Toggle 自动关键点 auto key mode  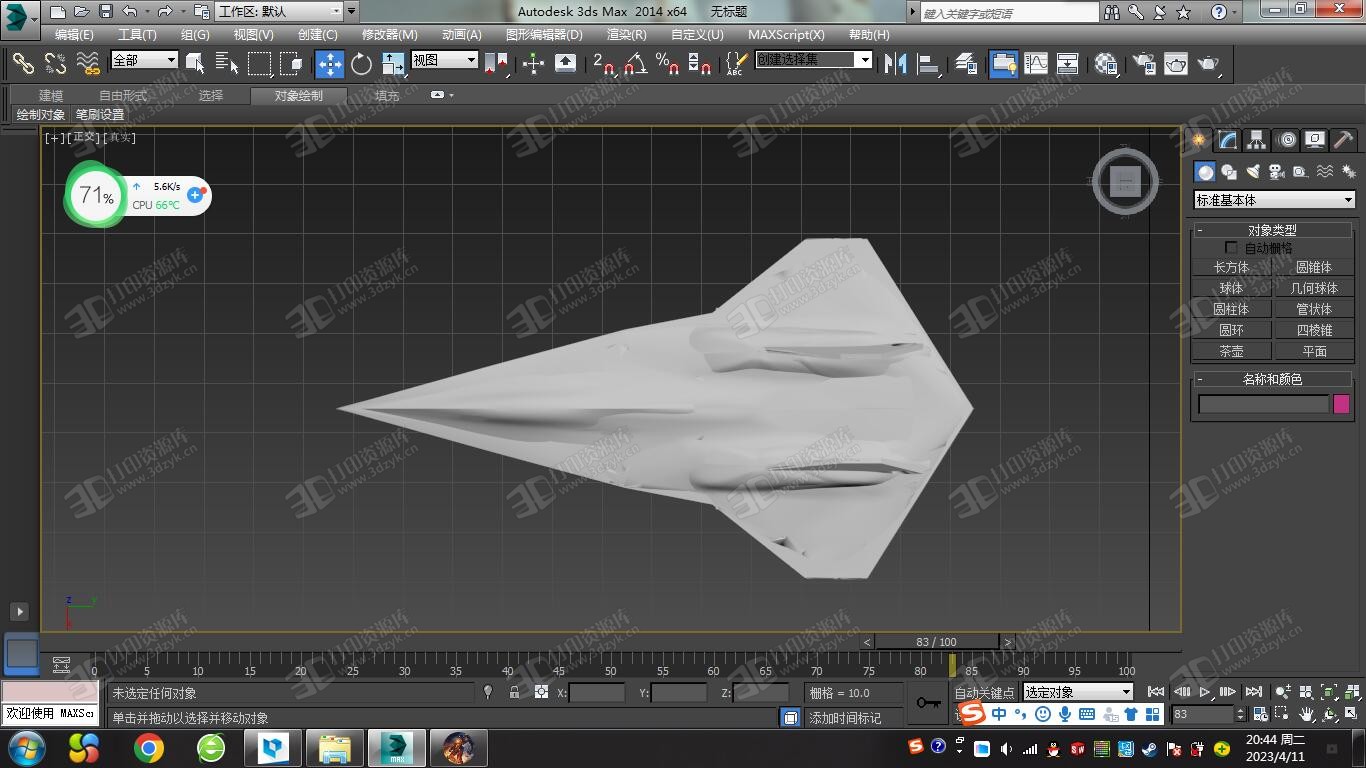pyautogui.click(x=984, y=692)
